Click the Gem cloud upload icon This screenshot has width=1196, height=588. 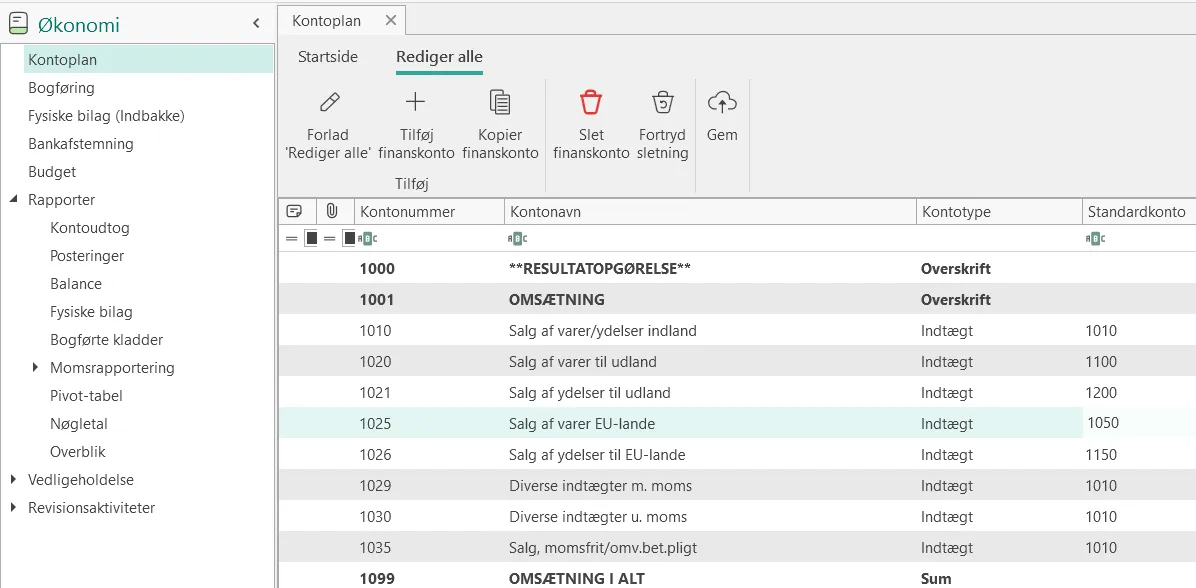coord(722,101)
